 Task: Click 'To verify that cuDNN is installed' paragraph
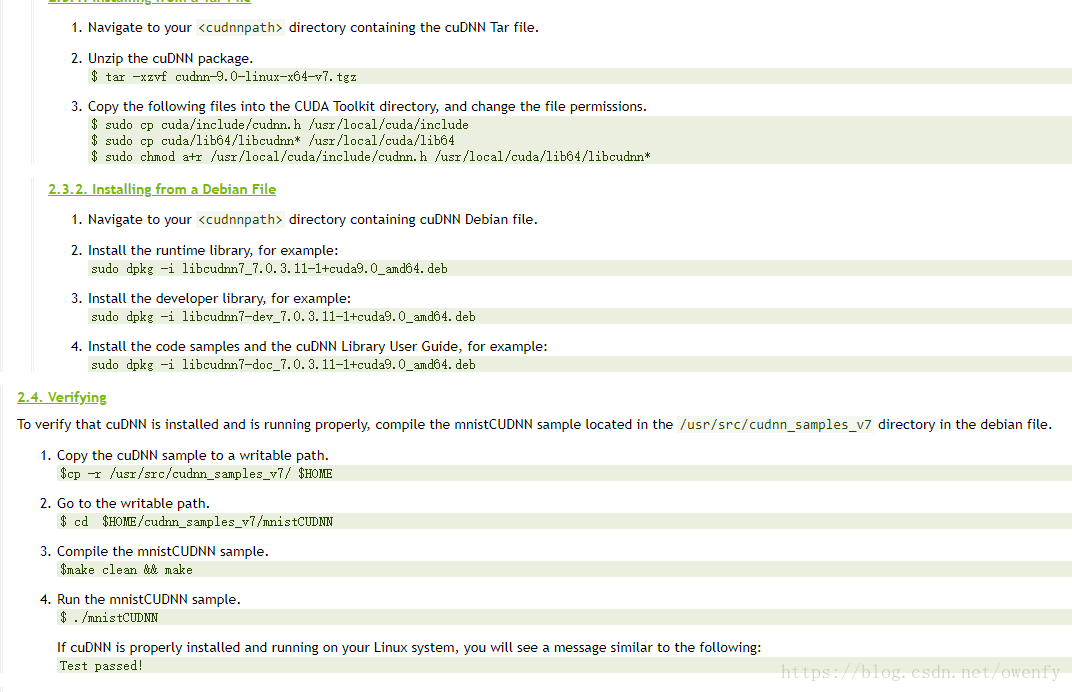click(x=535, y=425)
